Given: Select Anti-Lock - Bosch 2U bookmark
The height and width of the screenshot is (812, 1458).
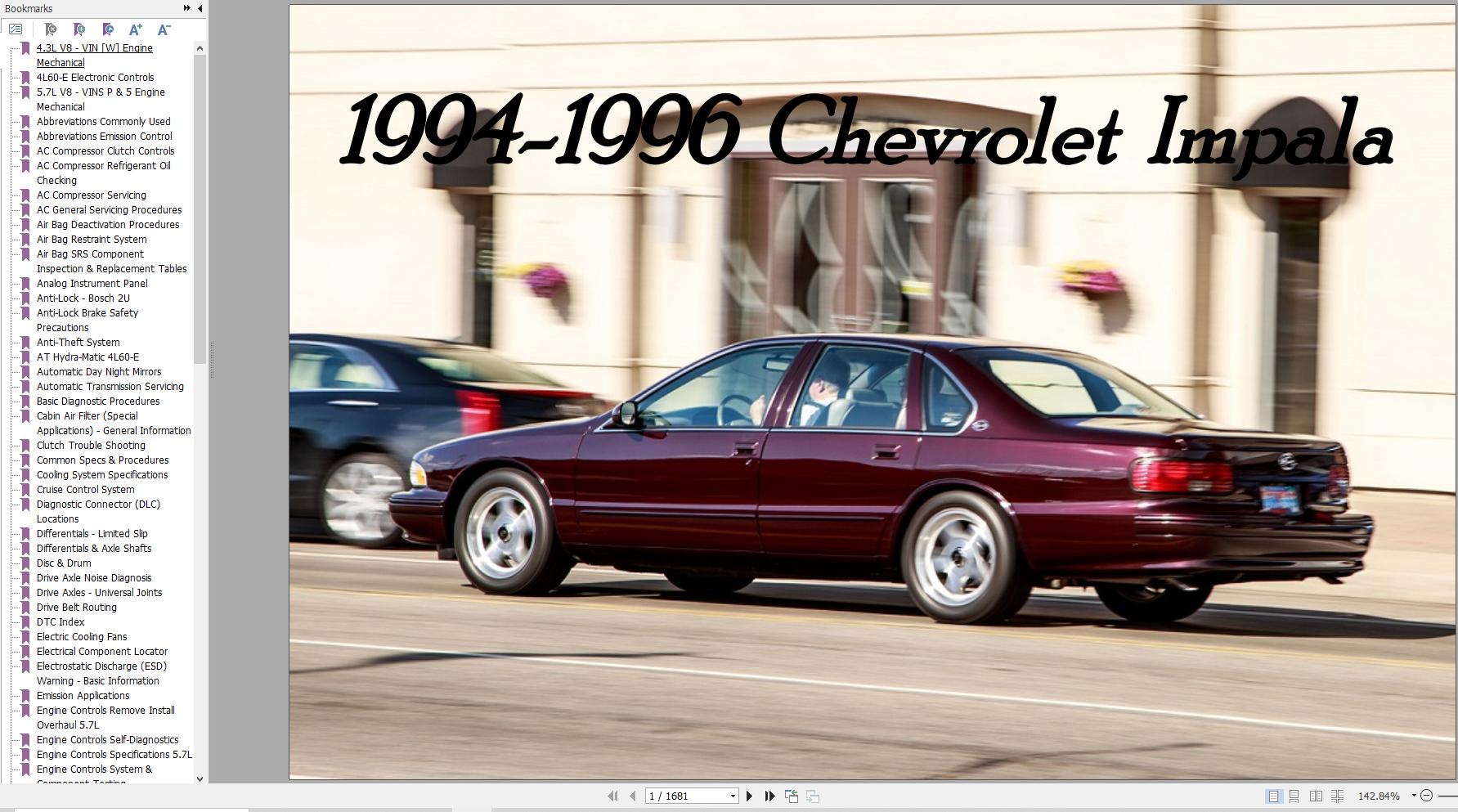Looking at the screenshot, I should [83, 298].
